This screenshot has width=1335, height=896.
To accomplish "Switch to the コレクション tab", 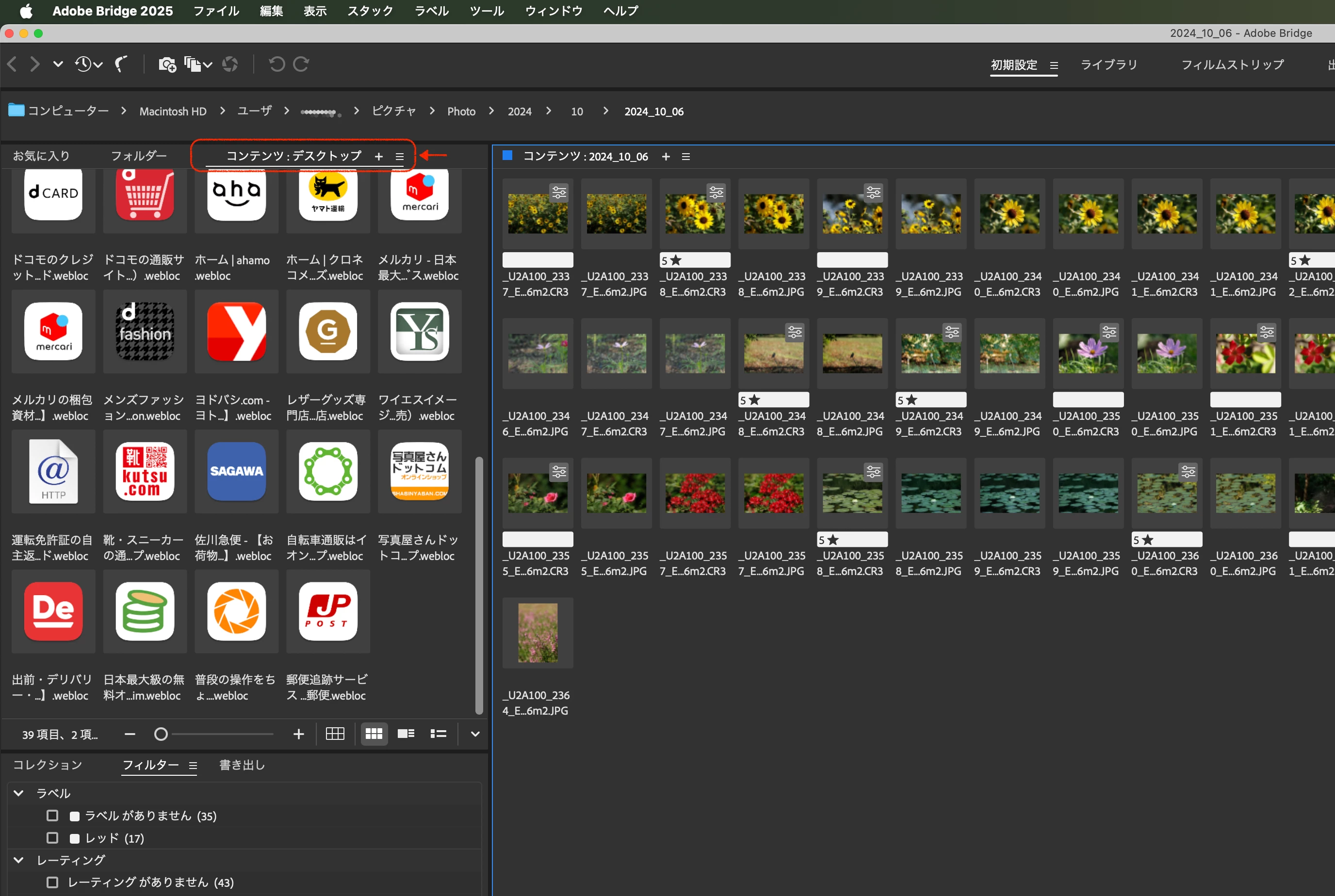I will [48, 765].
